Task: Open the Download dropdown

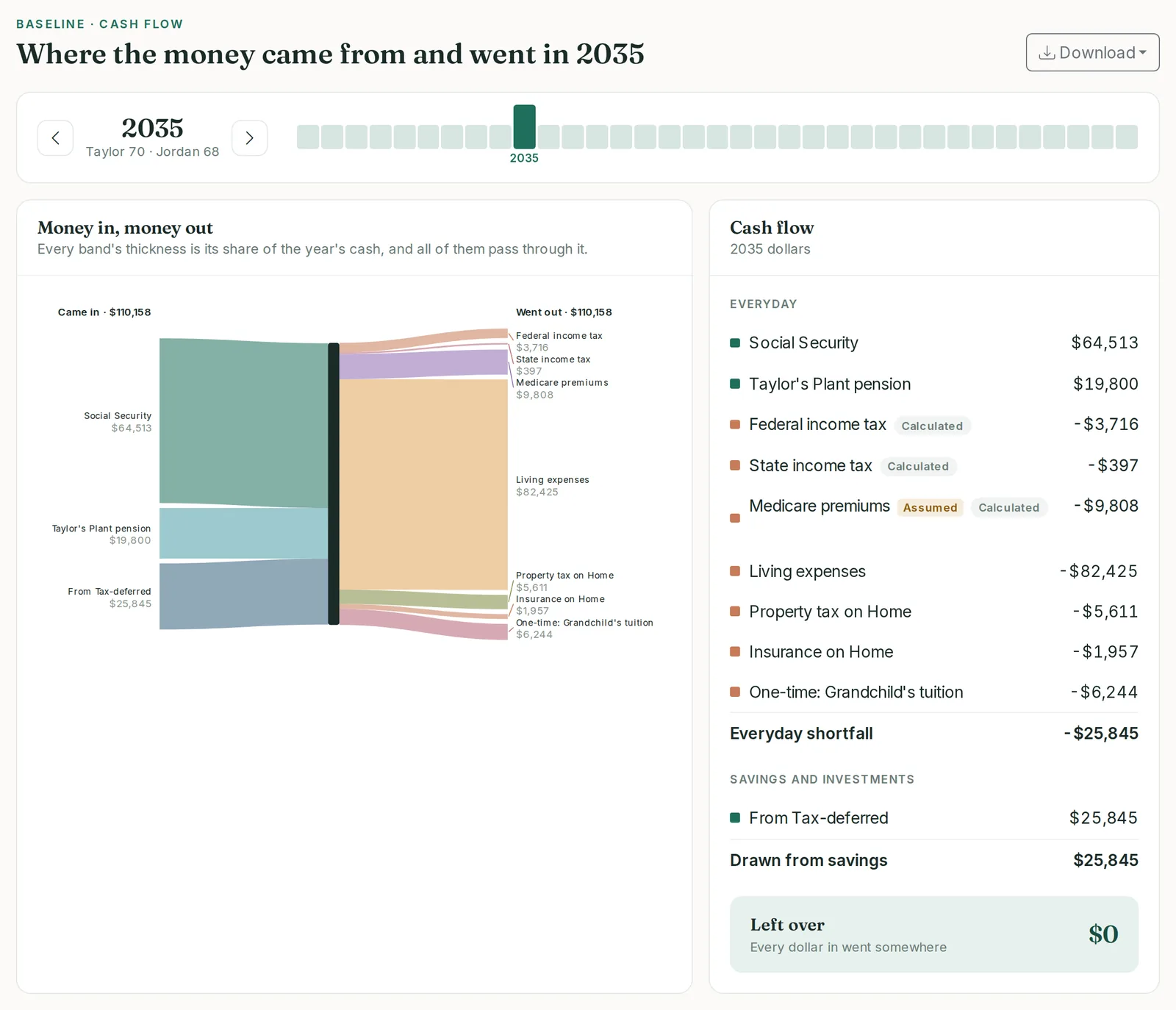Action: tap(1092, 52)
